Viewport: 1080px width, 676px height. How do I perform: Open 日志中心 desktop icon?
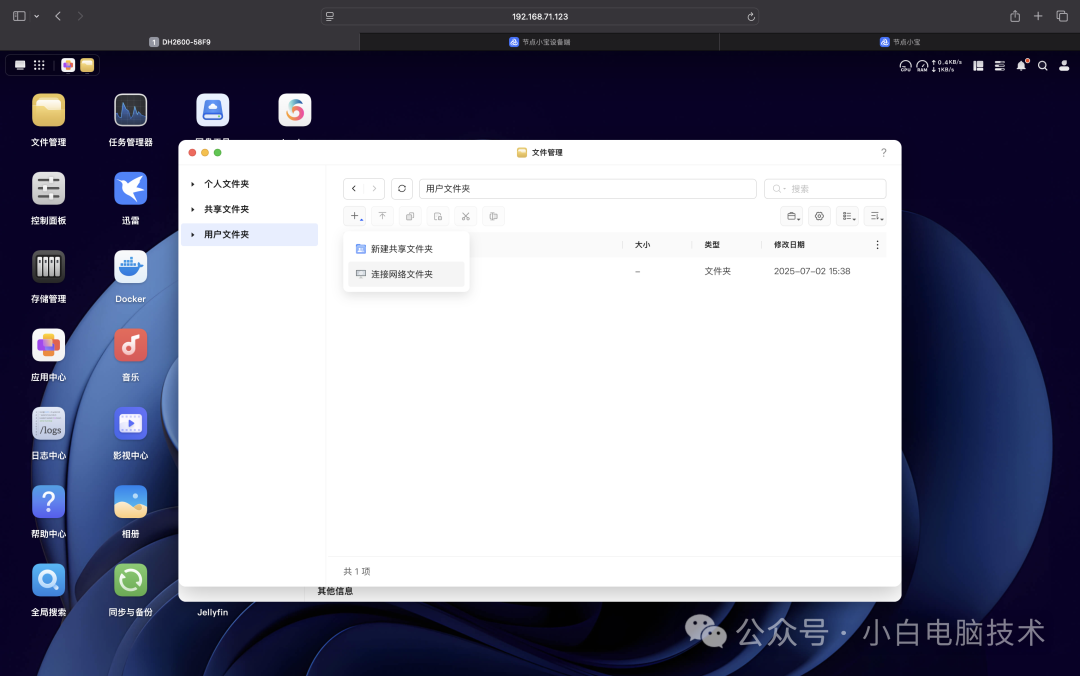click(48, 424)
